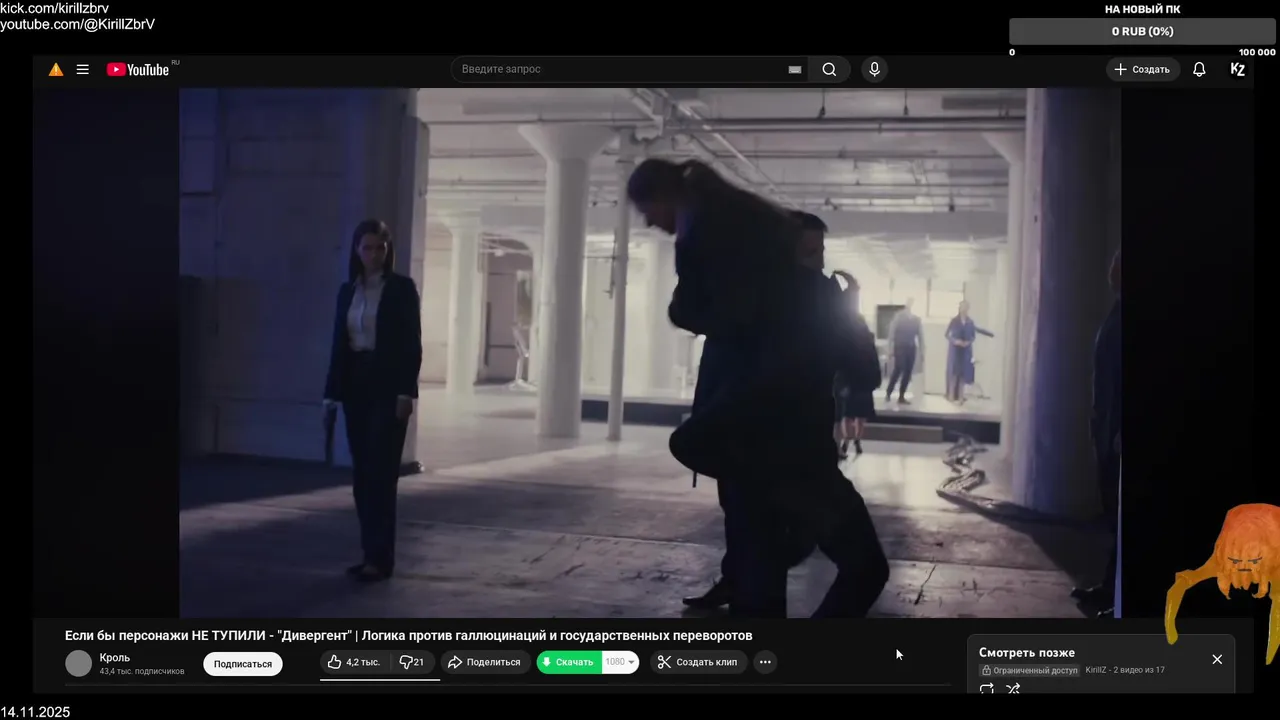This screenshot has width=1280, height=720.
Task: Open the KZ account avatar menu
Action: [1237, 70]
